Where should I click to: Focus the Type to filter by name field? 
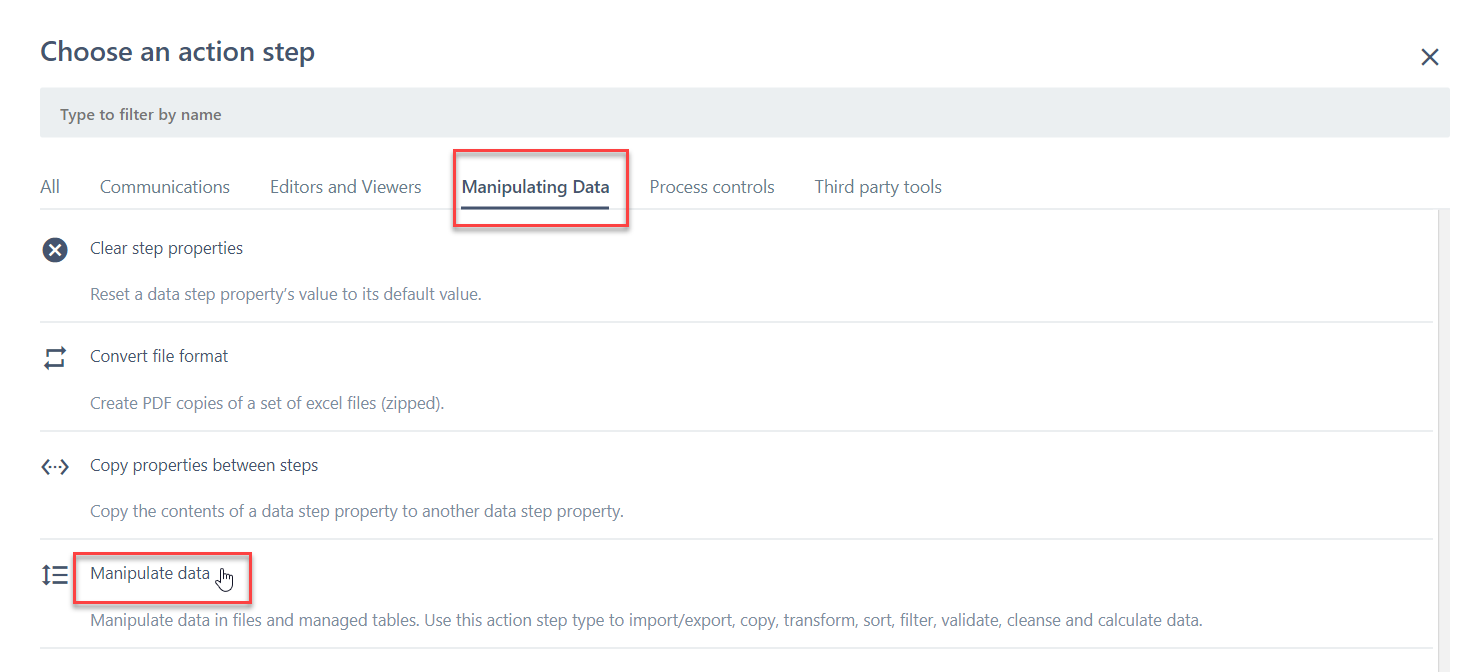click(x=744, y=114)
